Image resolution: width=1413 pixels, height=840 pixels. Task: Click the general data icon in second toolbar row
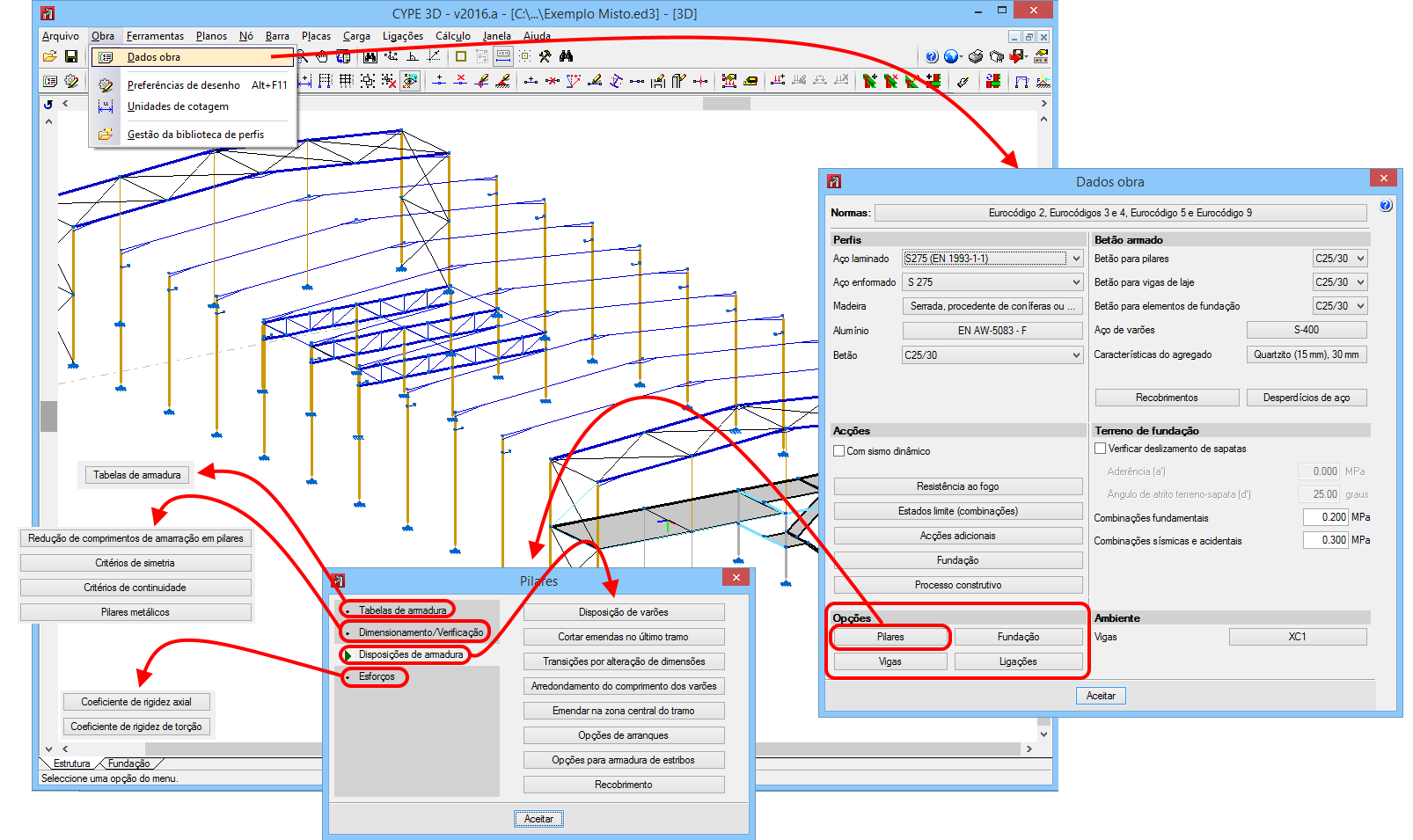point(50,81)
